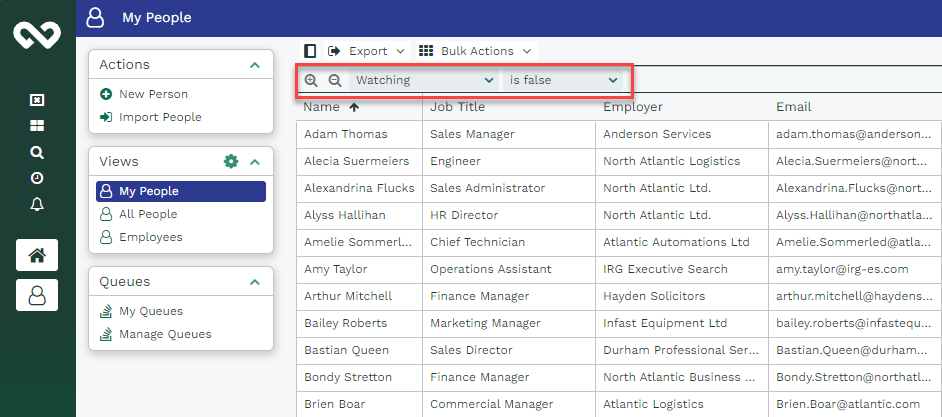Select the Adam Thomas row name cell

[x=345, y=134]
